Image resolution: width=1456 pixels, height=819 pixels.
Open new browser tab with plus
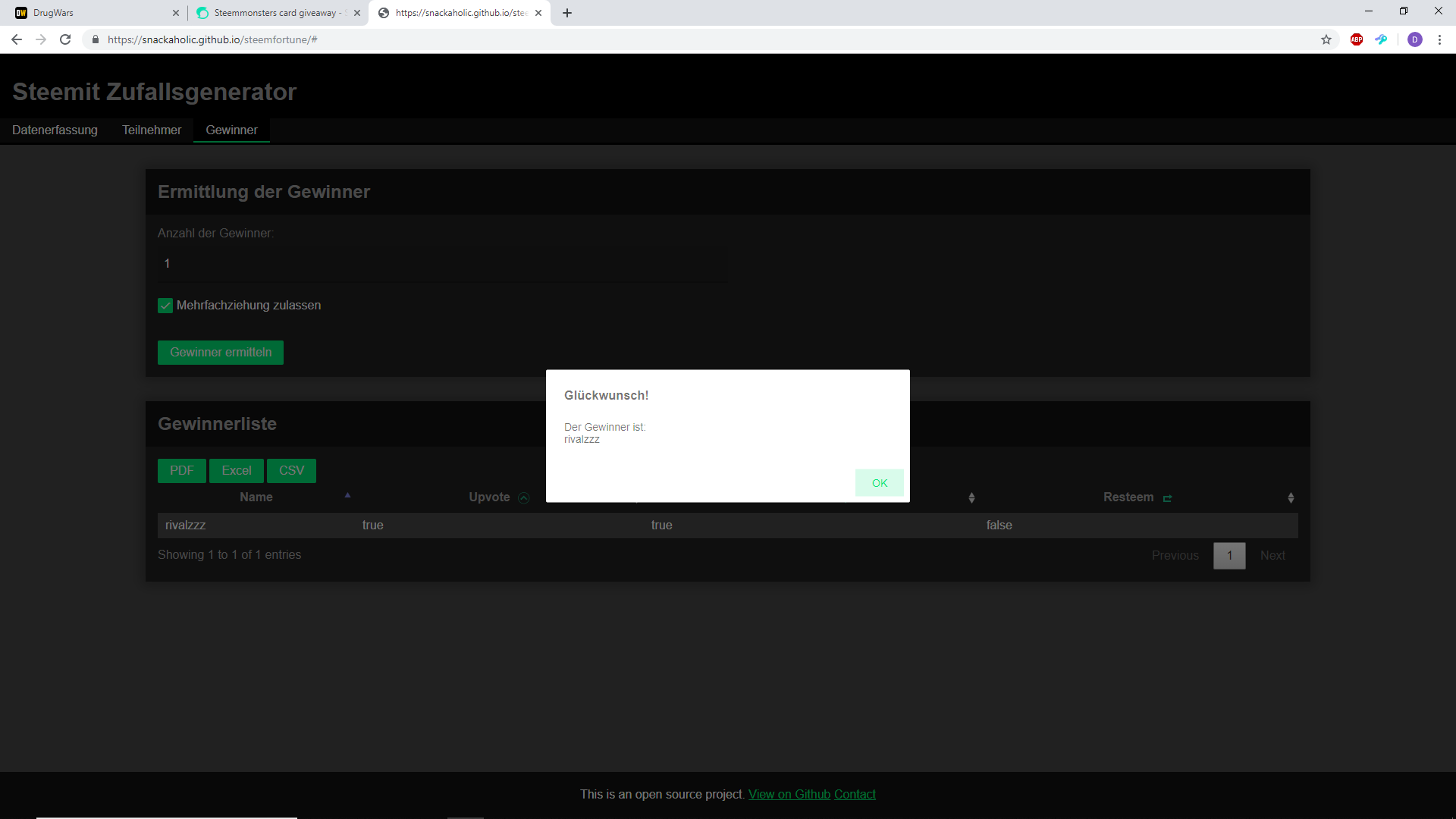click(x=567, y=13)
